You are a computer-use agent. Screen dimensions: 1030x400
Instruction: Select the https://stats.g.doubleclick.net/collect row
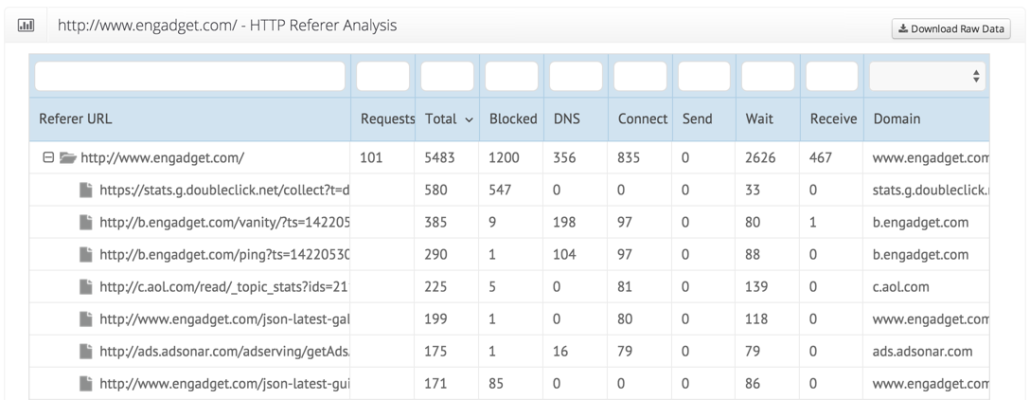point(509,190)
